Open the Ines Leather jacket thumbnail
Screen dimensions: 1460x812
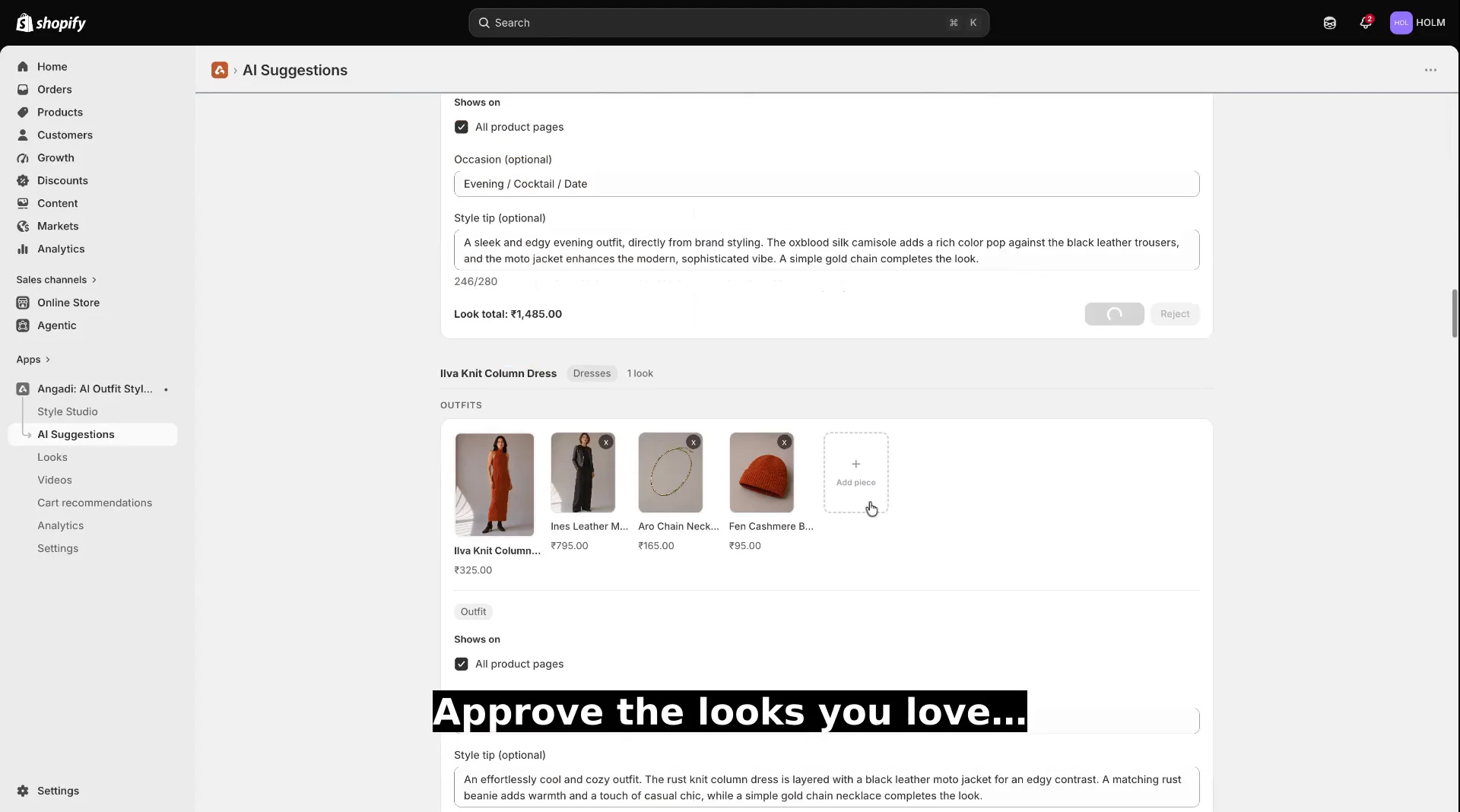[x=583, y=472]
